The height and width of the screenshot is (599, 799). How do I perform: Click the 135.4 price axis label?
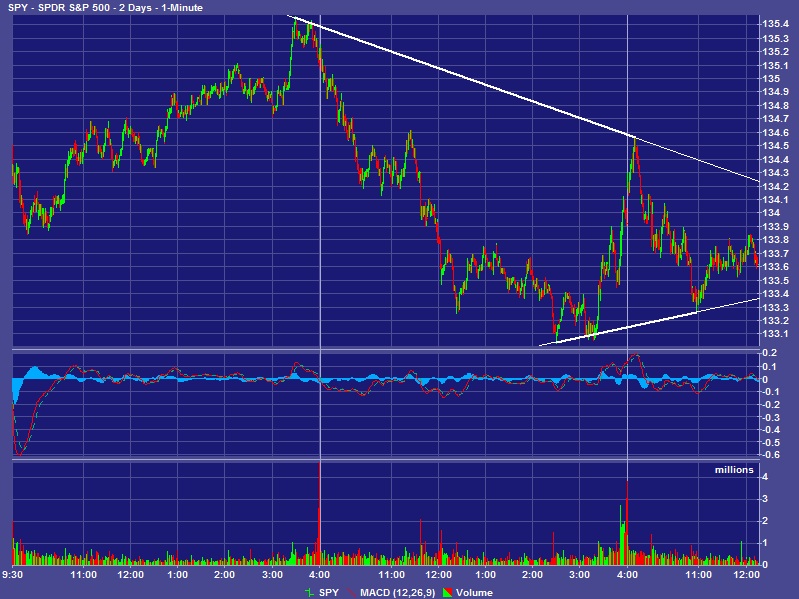[x=776, y=23]
